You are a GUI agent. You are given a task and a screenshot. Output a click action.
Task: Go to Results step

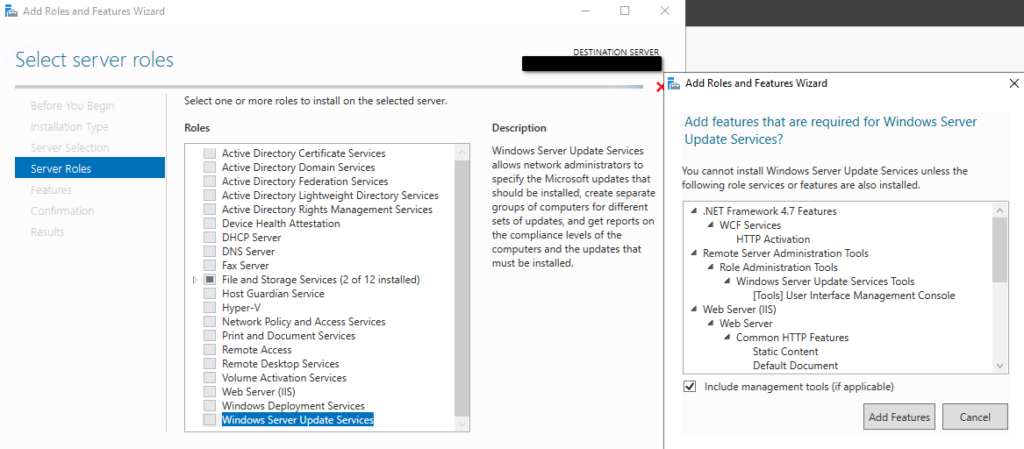tap(47, 232)
